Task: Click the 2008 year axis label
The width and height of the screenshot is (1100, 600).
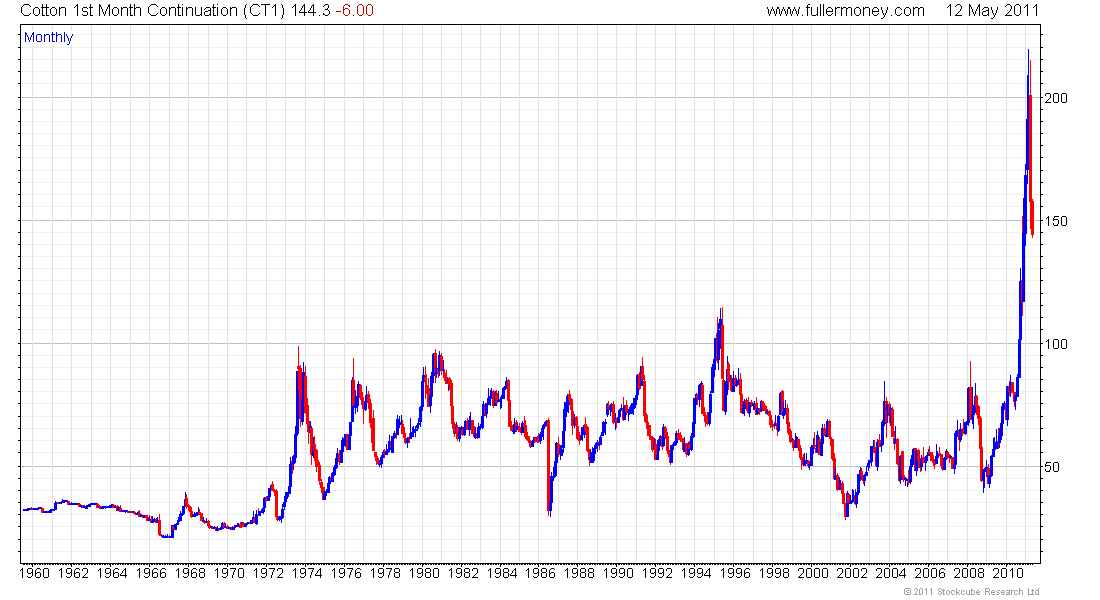Action: pyautogui.click(x=969, y=573)
